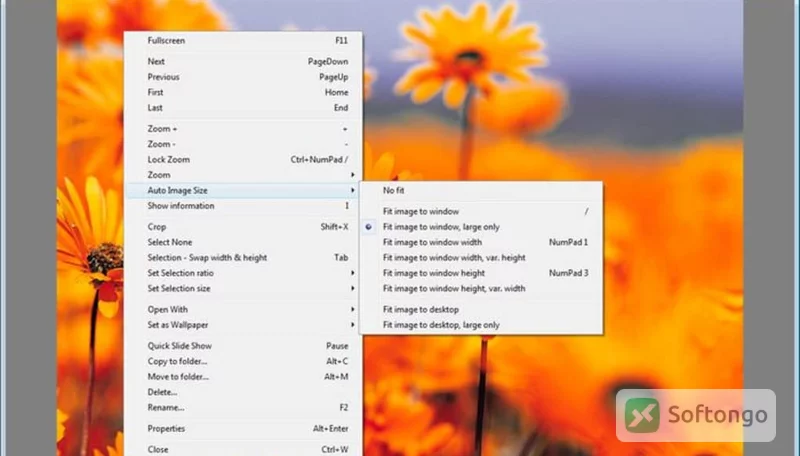Click the Softongo logo icon
The image size is (800, 456).
[x=642, y=415]
